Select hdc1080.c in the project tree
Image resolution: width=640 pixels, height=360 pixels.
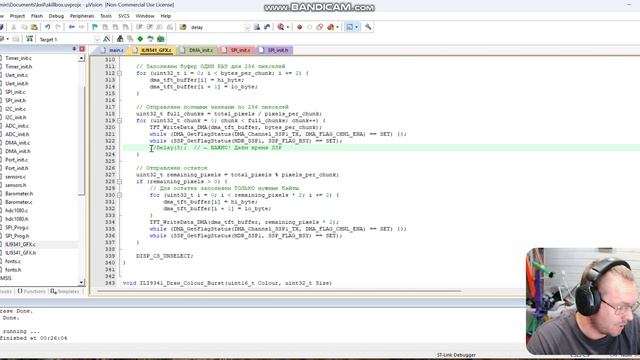(x=17, y=211)
